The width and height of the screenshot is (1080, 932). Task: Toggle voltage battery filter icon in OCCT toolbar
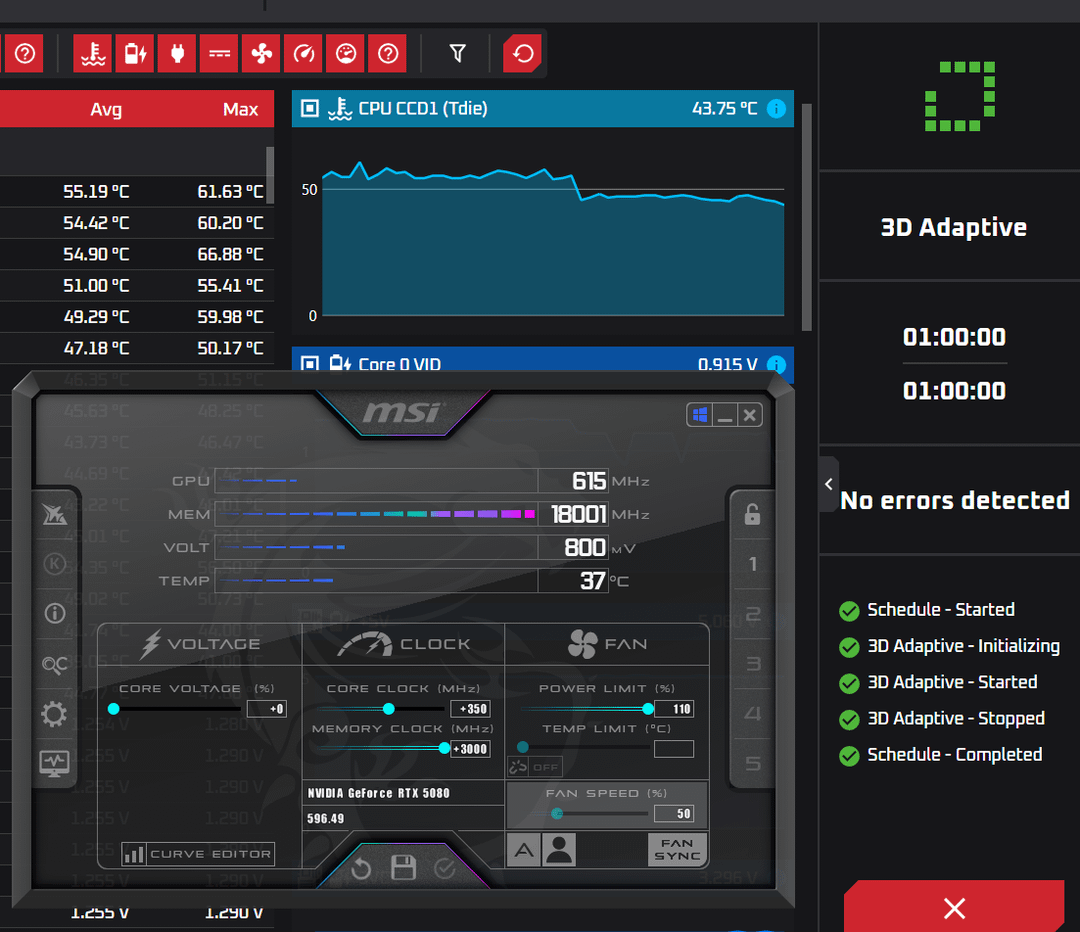point(135,53)
